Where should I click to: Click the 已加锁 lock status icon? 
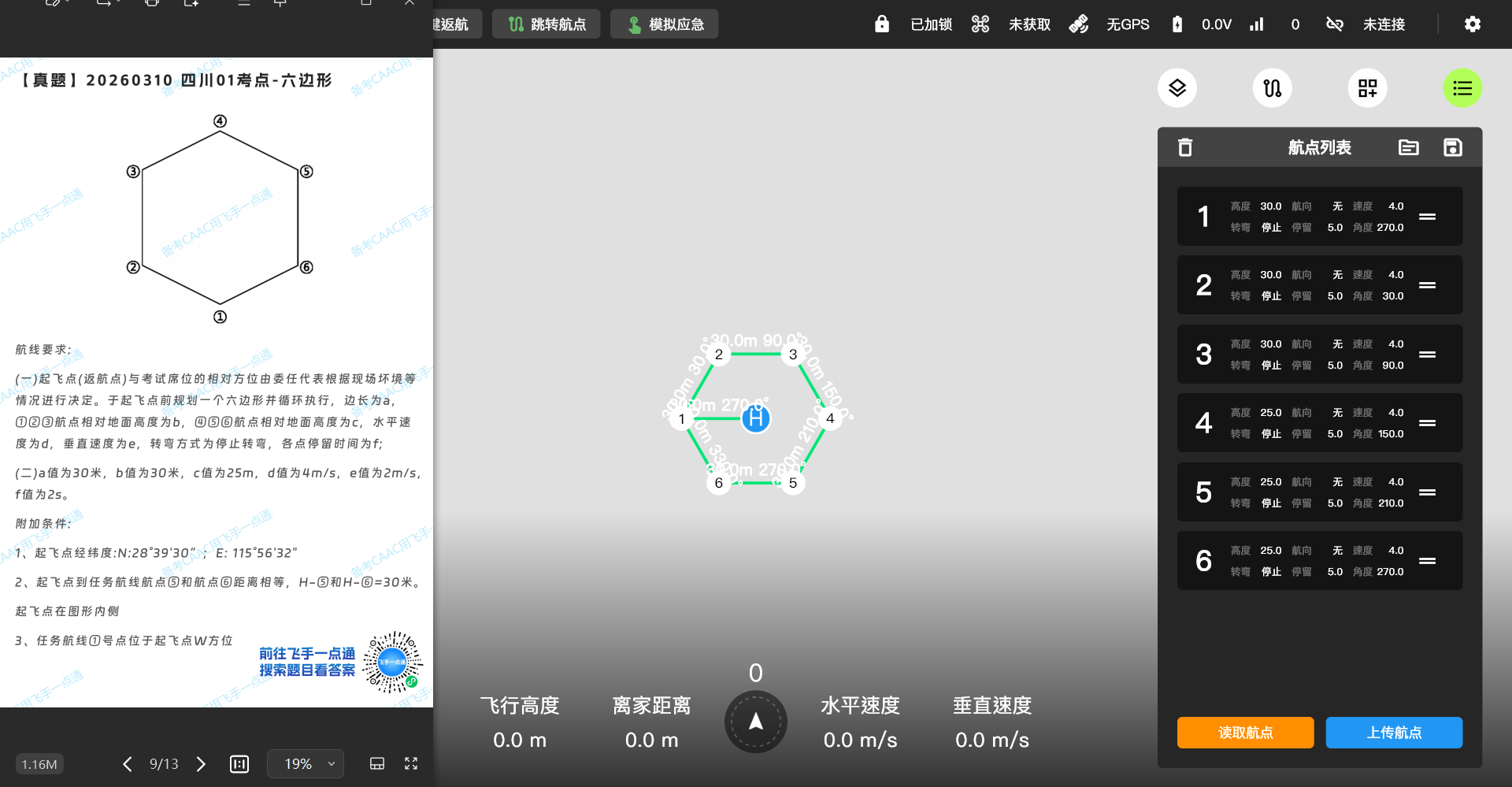coord(882,24)
